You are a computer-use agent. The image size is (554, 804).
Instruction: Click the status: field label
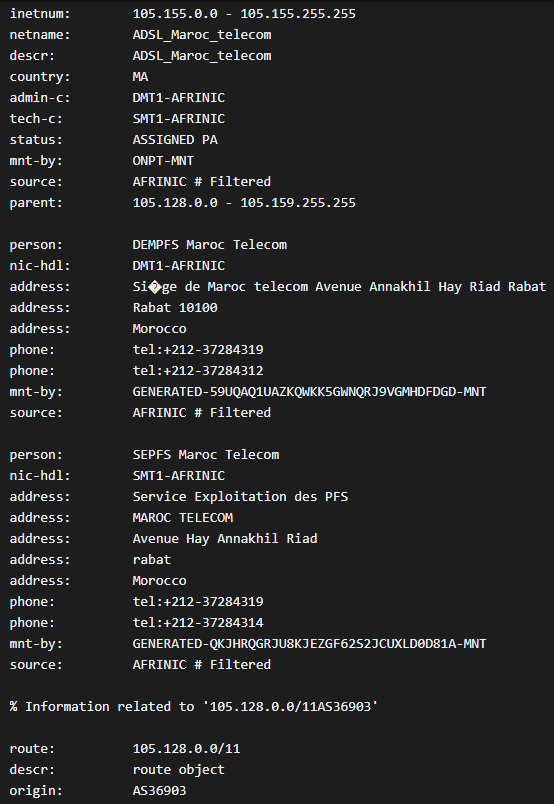click(36, 140)
